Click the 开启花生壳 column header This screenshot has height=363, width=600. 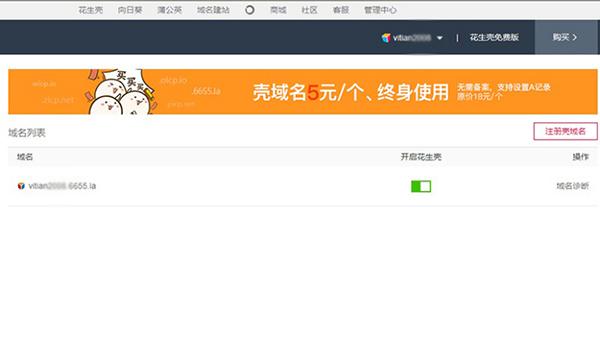coord(421,157)
